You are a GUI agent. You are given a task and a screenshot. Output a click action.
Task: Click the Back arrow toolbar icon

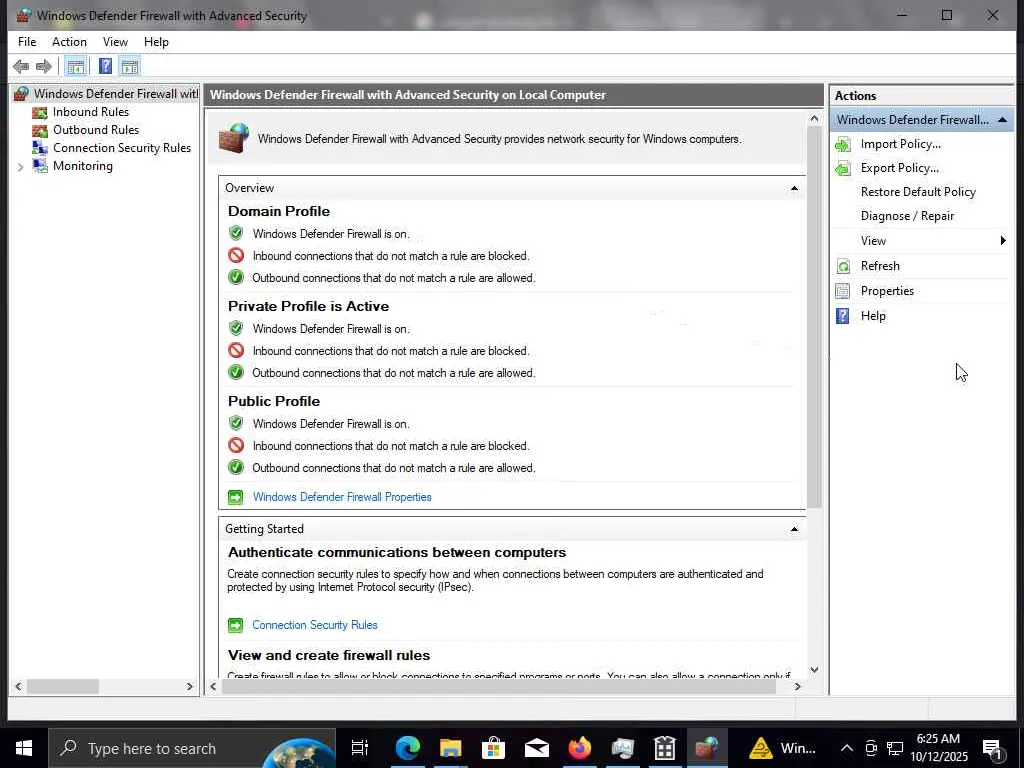pyautogui.click(x=21, y=66)
